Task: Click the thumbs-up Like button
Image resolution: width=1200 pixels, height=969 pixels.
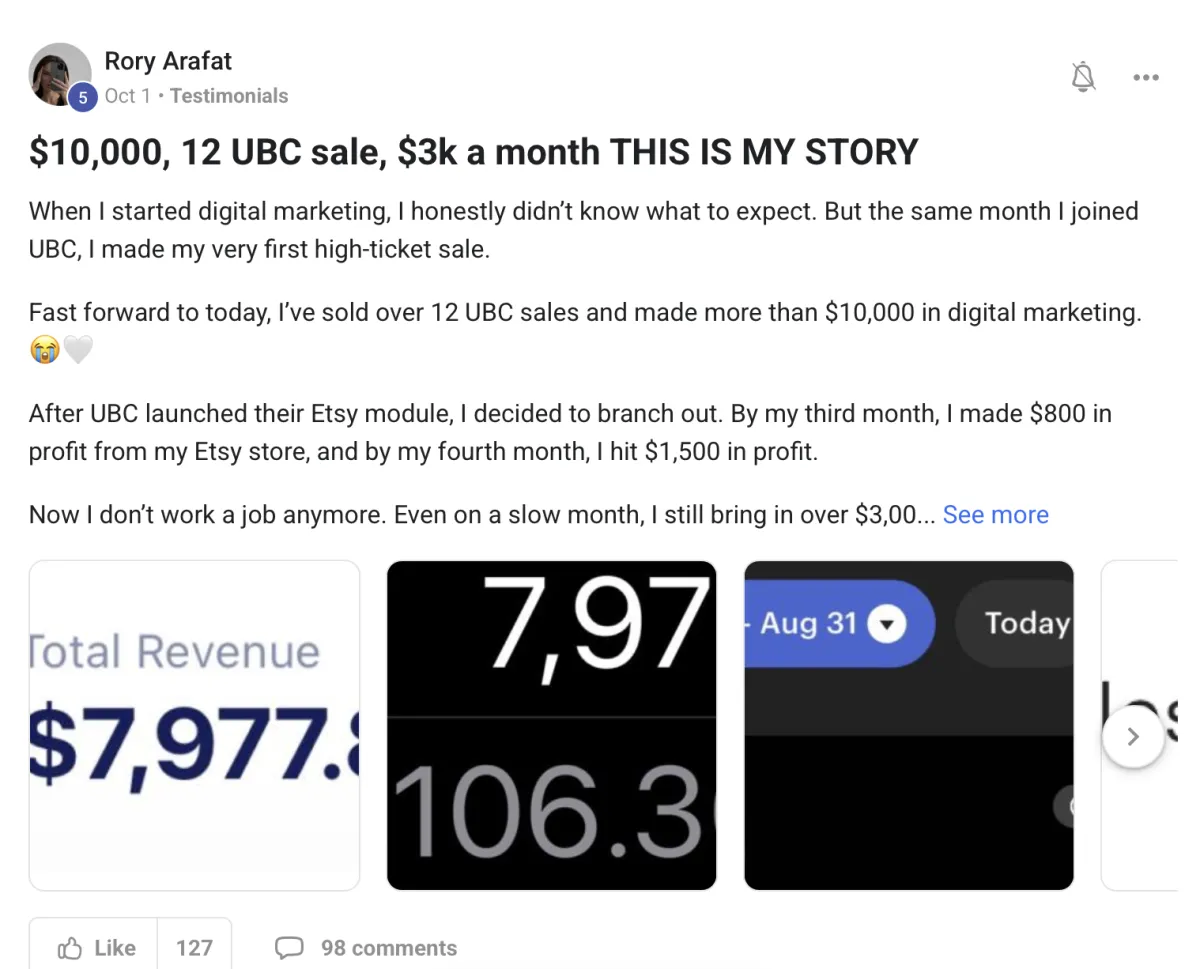Action: pyautogui.click(x=96, y=947)
